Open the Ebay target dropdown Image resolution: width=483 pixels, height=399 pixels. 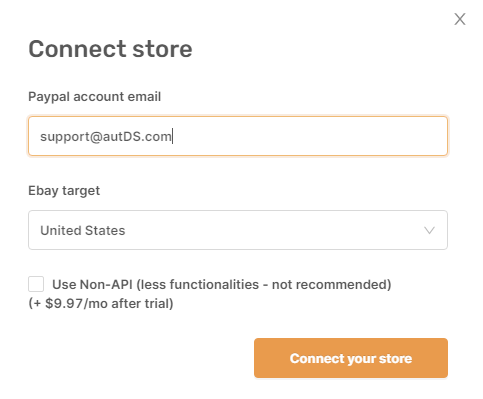click(x=238, y=230)
